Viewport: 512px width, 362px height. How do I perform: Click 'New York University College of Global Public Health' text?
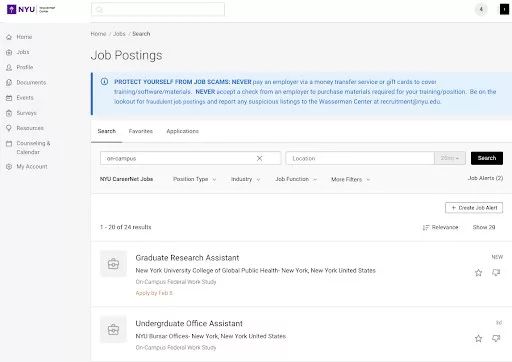[x=206, y=270]
